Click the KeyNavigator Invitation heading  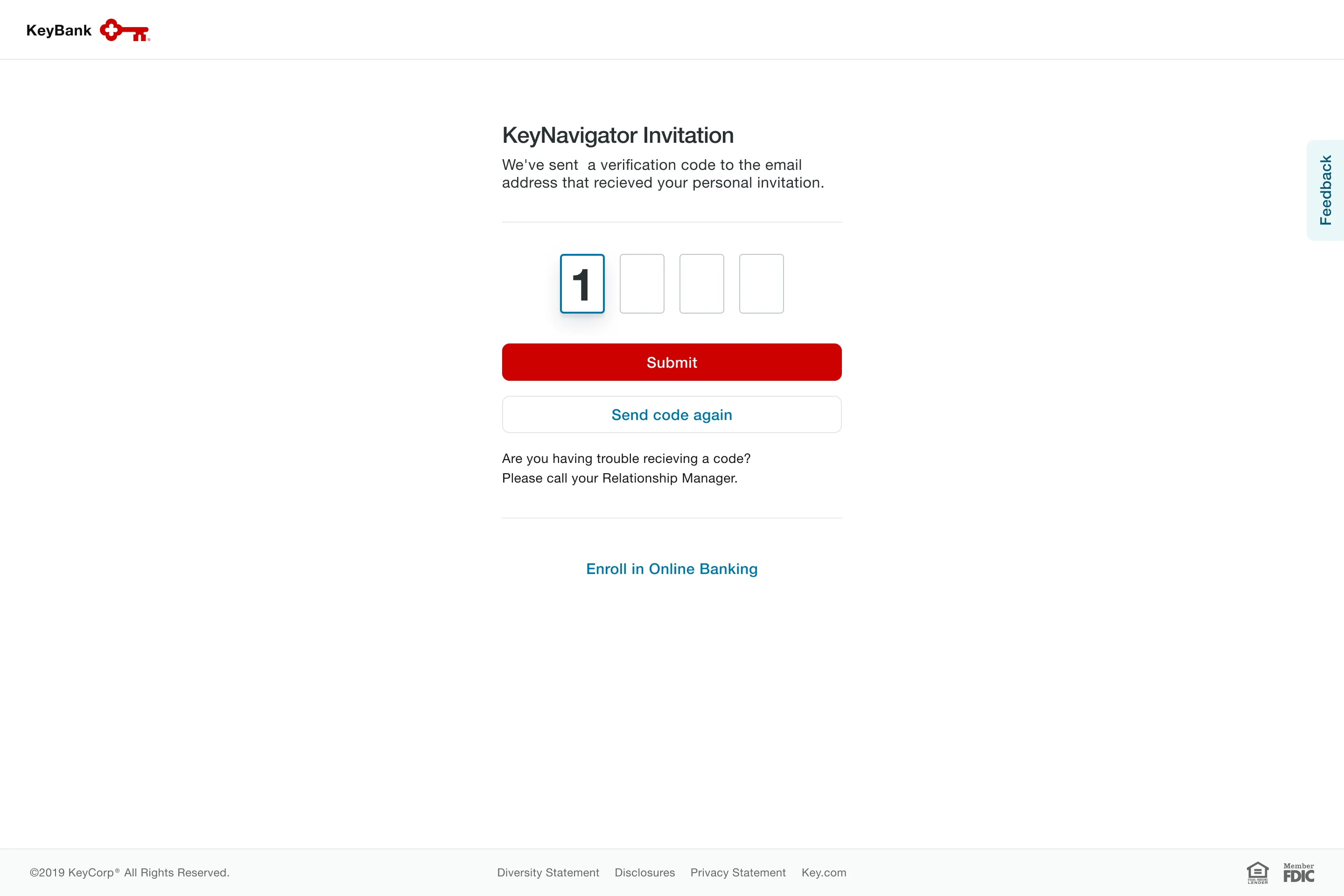click(618, 135)
